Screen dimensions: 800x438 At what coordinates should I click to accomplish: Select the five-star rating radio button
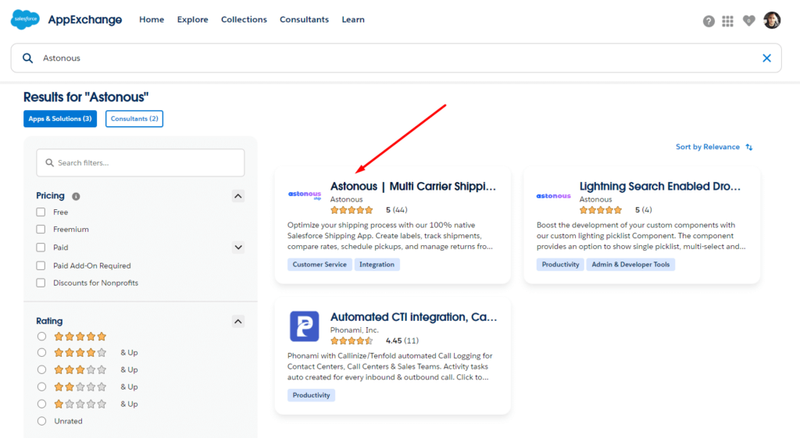41,336
